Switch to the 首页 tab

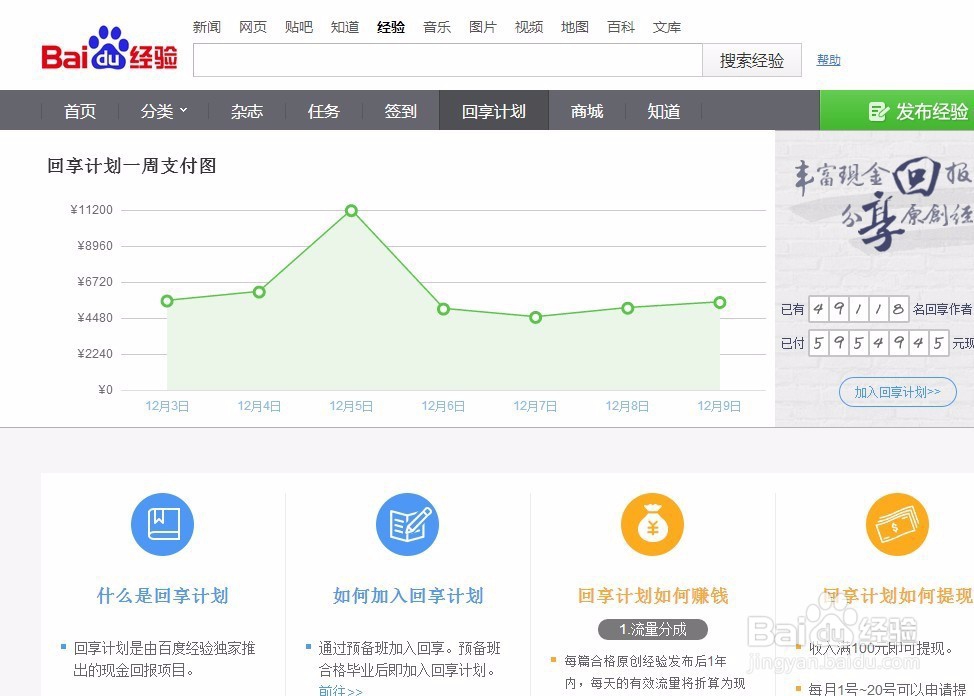tap(80, 111)
